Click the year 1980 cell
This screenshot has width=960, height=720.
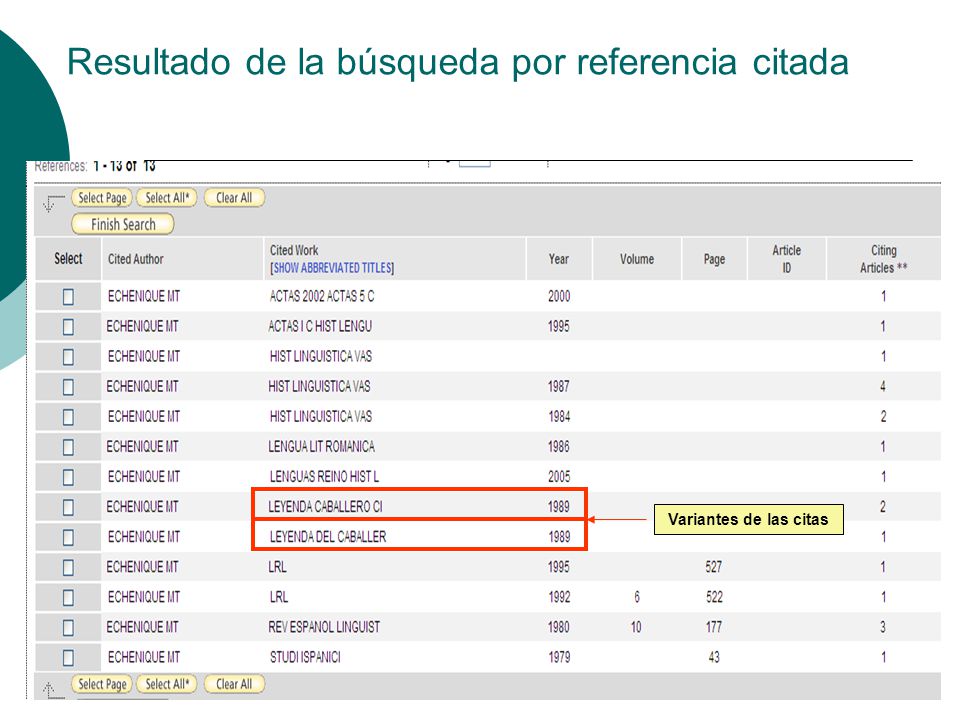[x=558, y=627]
